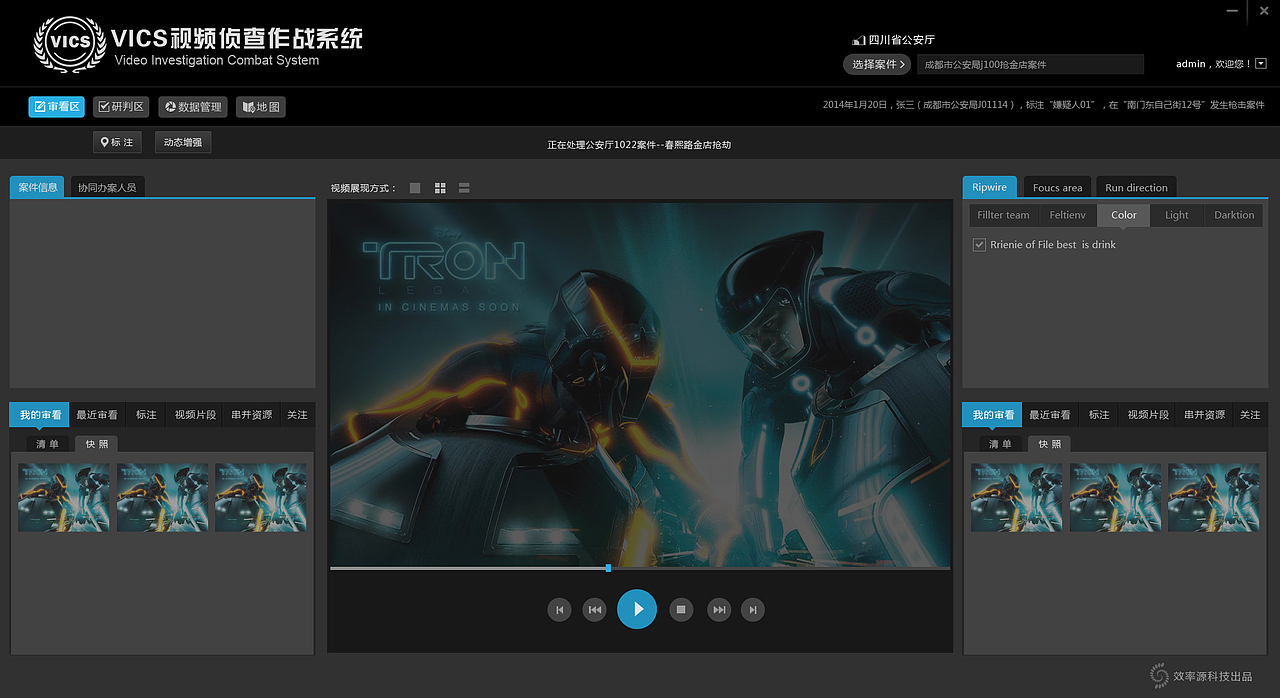The width and height of the screenshot is (1280, 698).
Task: Click the 动态增强 dynamic enhance button
Action: pos(183,142)
